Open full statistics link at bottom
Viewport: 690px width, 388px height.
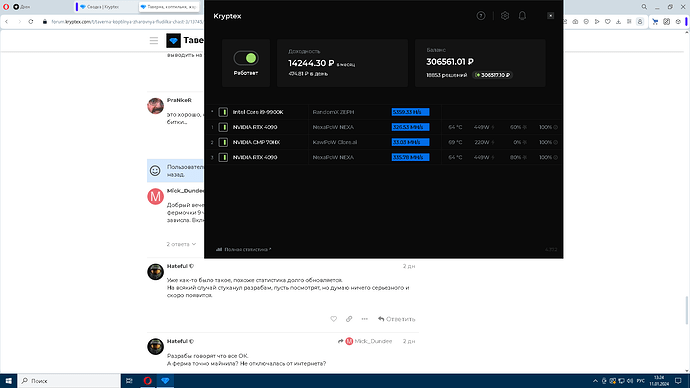pyautogui.click(x=244, y=249)
